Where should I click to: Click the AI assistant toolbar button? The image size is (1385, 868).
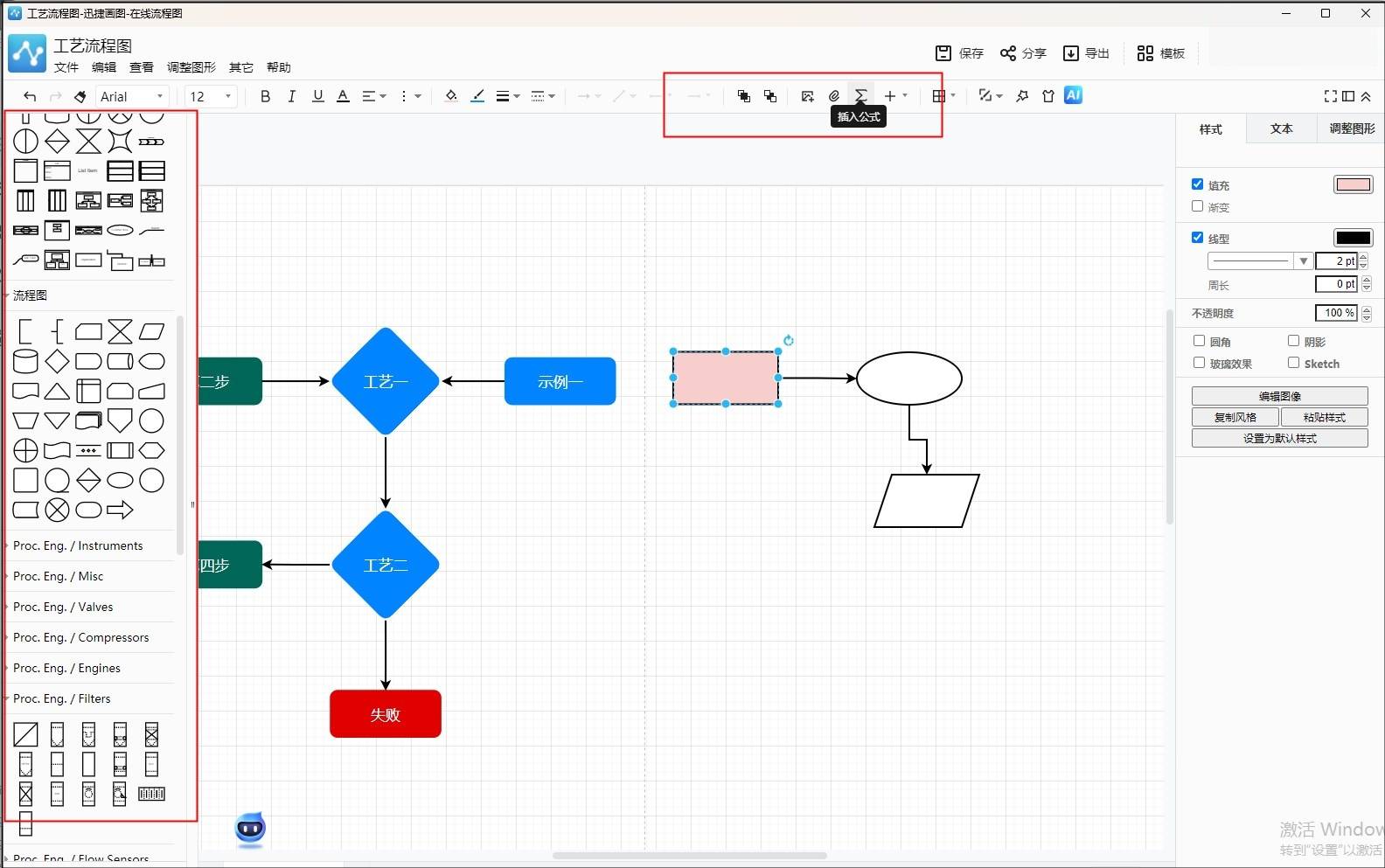coord(1074,95)
